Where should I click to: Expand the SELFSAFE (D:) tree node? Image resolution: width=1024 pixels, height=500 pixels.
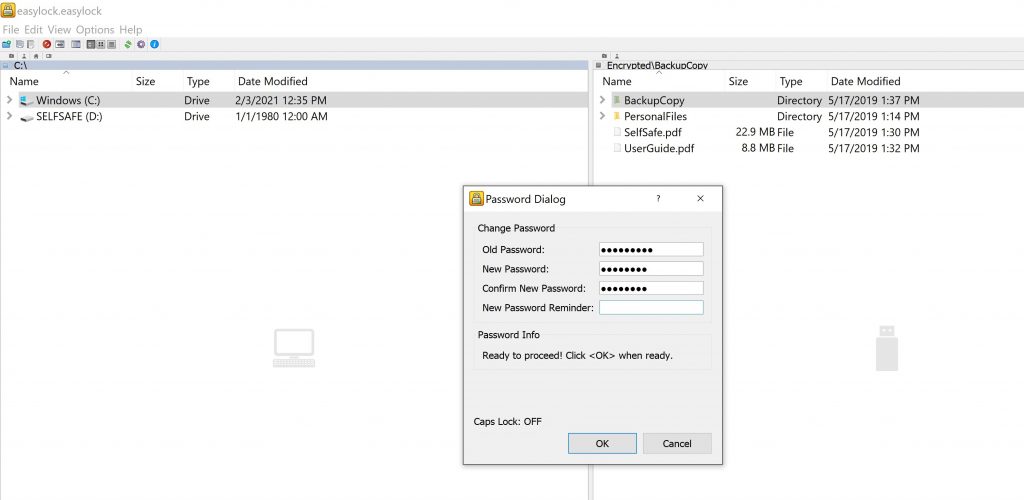[x=9, y=116]
